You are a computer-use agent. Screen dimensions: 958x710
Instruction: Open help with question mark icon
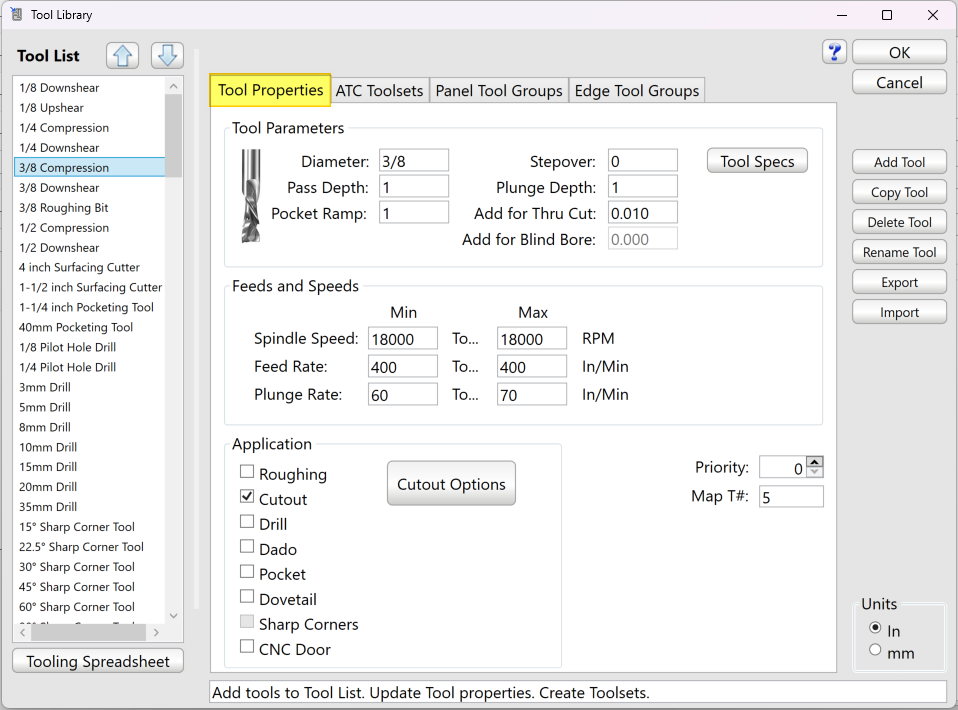(x=835, y=53)
